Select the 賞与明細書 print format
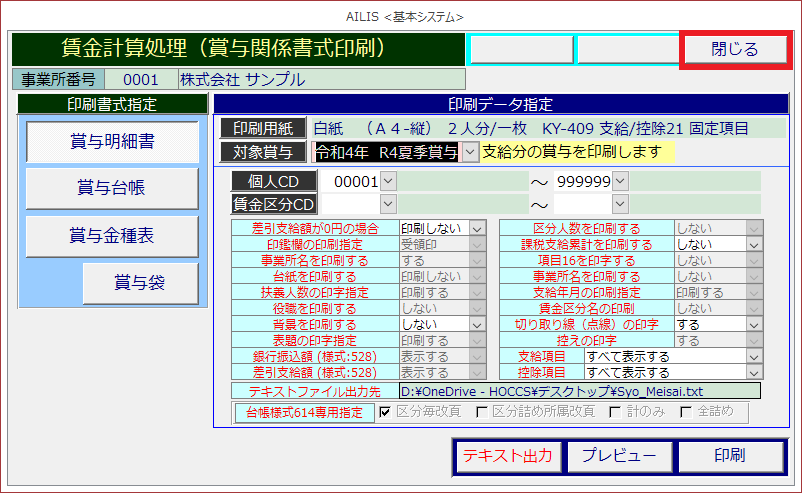The image size is (802, 493). 112,141
